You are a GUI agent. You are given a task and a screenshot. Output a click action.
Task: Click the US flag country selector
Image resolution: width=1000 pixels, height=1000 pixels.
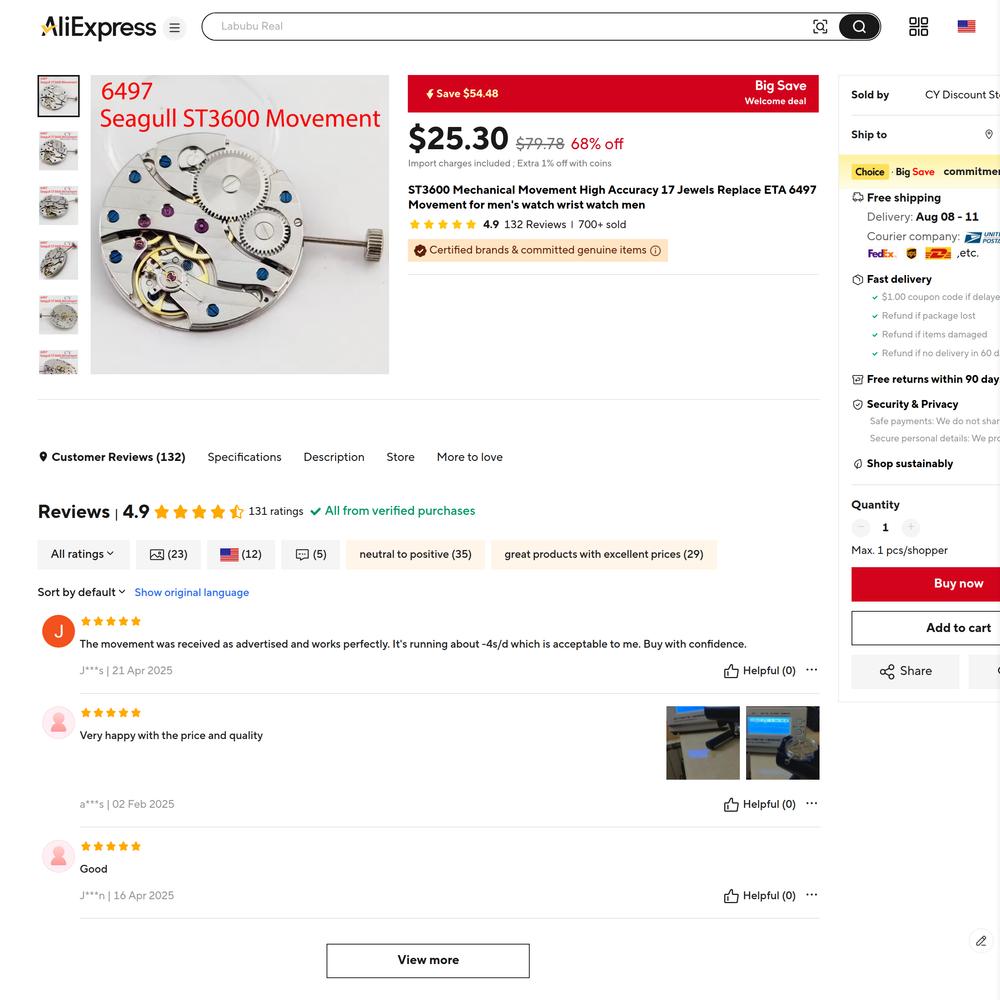tap(966, 26)
